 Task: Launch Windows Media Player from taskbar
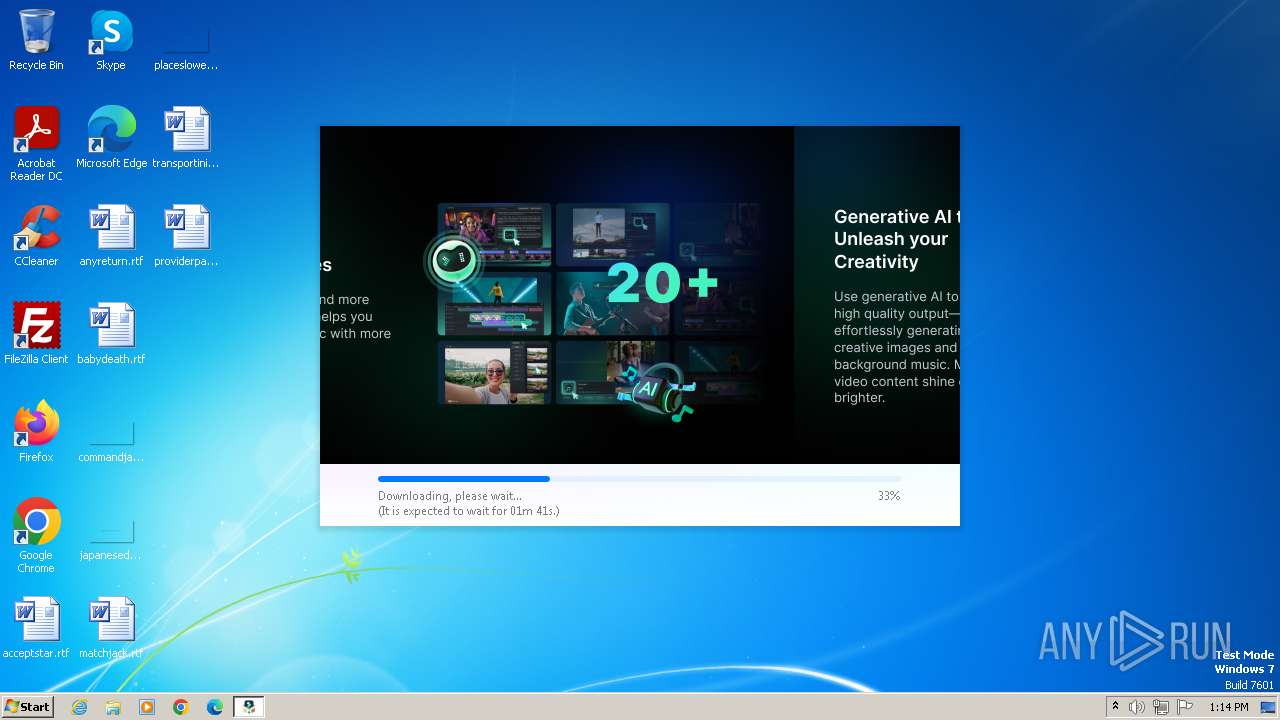click(x=147, y=707)
